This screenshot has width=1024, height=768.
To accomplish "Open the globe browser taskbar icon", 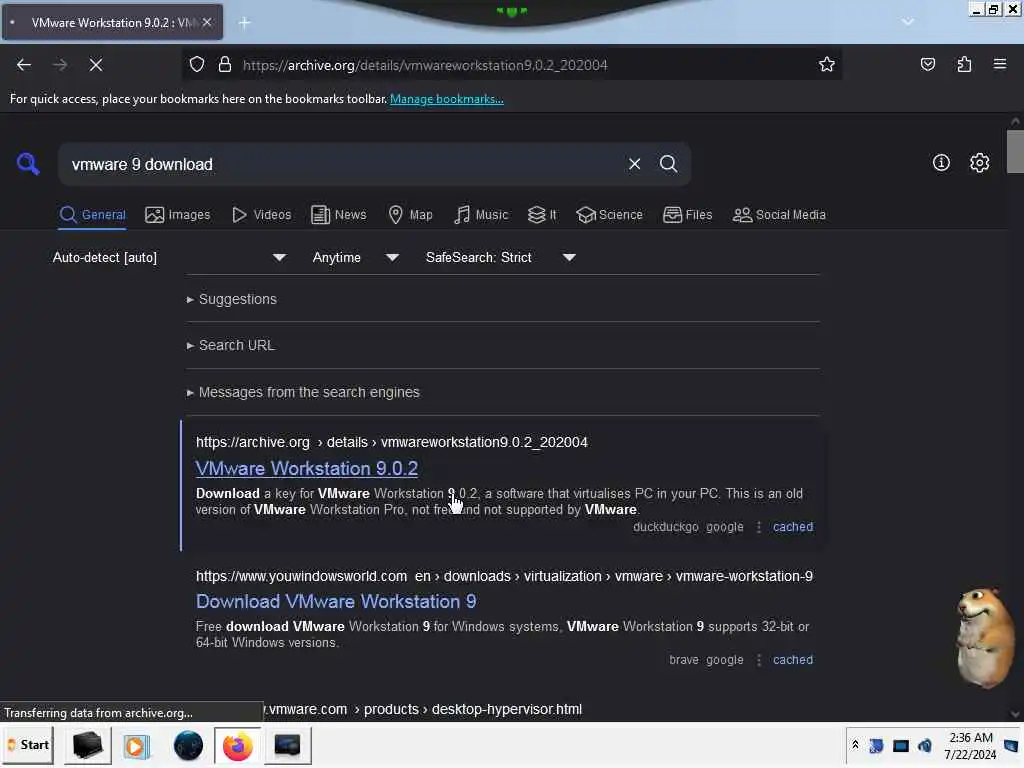I will (x=188, y=745).
